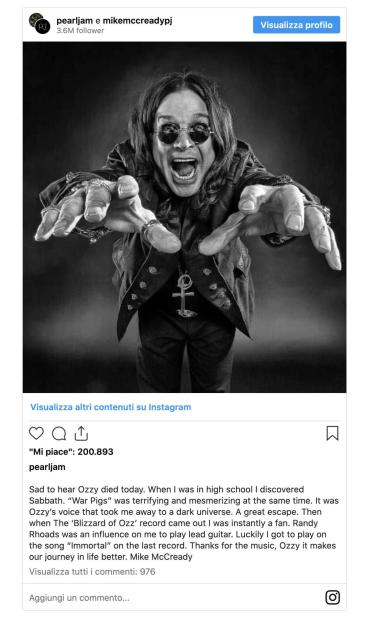Share the post using share icon

(81, 433)
